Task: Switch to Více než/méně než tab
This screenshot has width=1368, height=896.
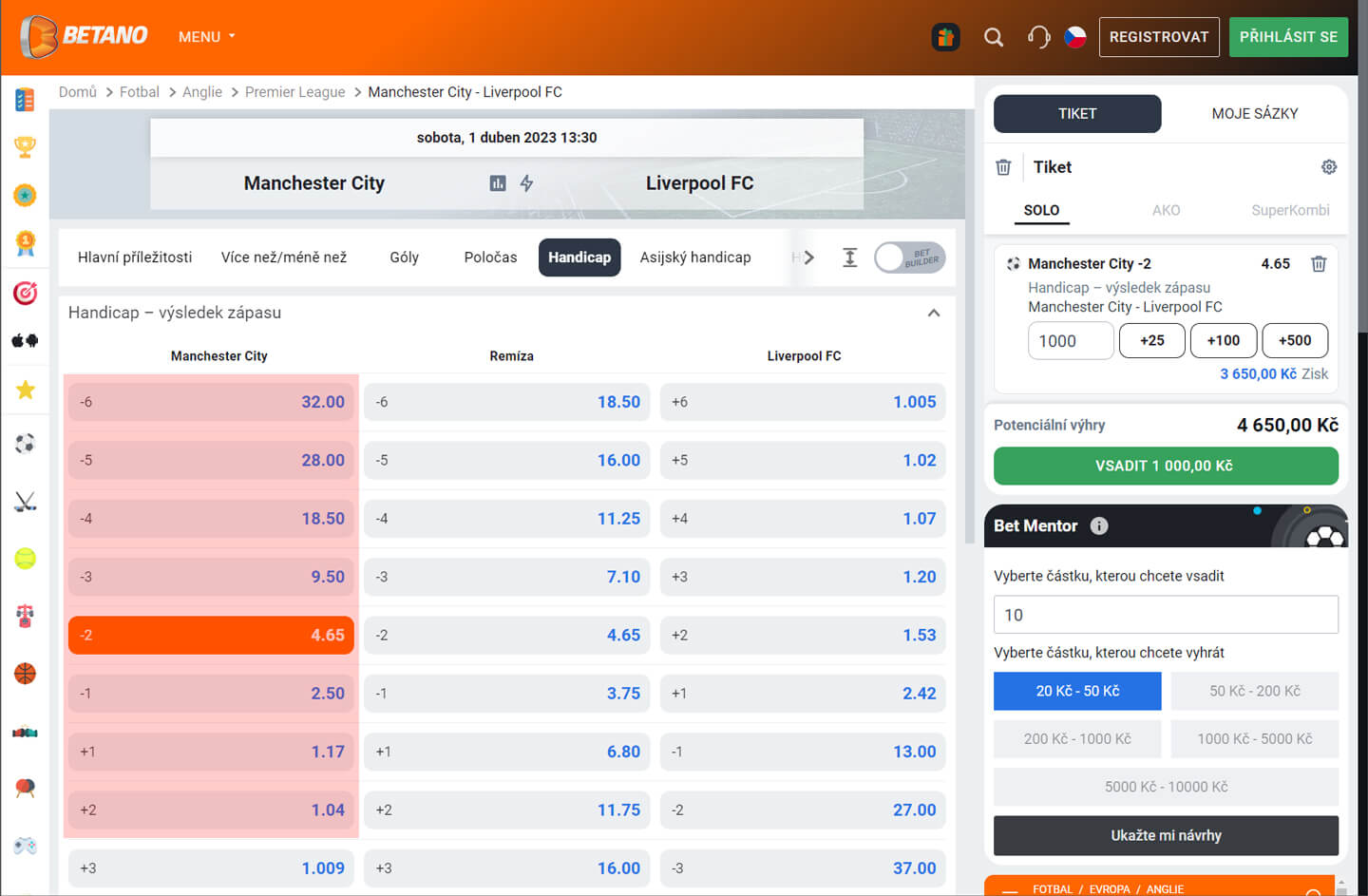Action: tap(284, 257)
